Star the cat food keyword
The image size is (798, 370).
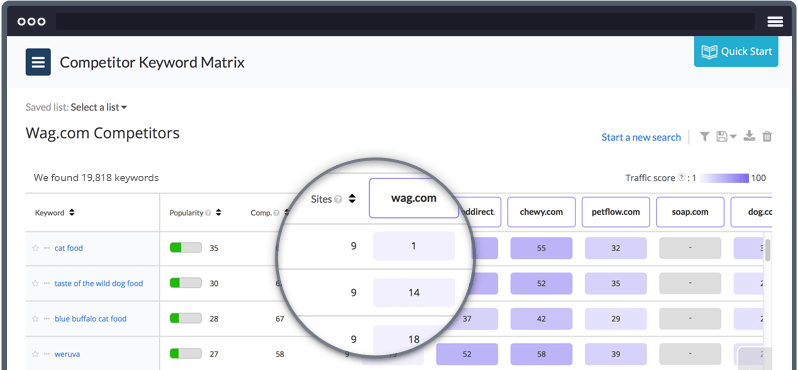[x=35, y=248]
